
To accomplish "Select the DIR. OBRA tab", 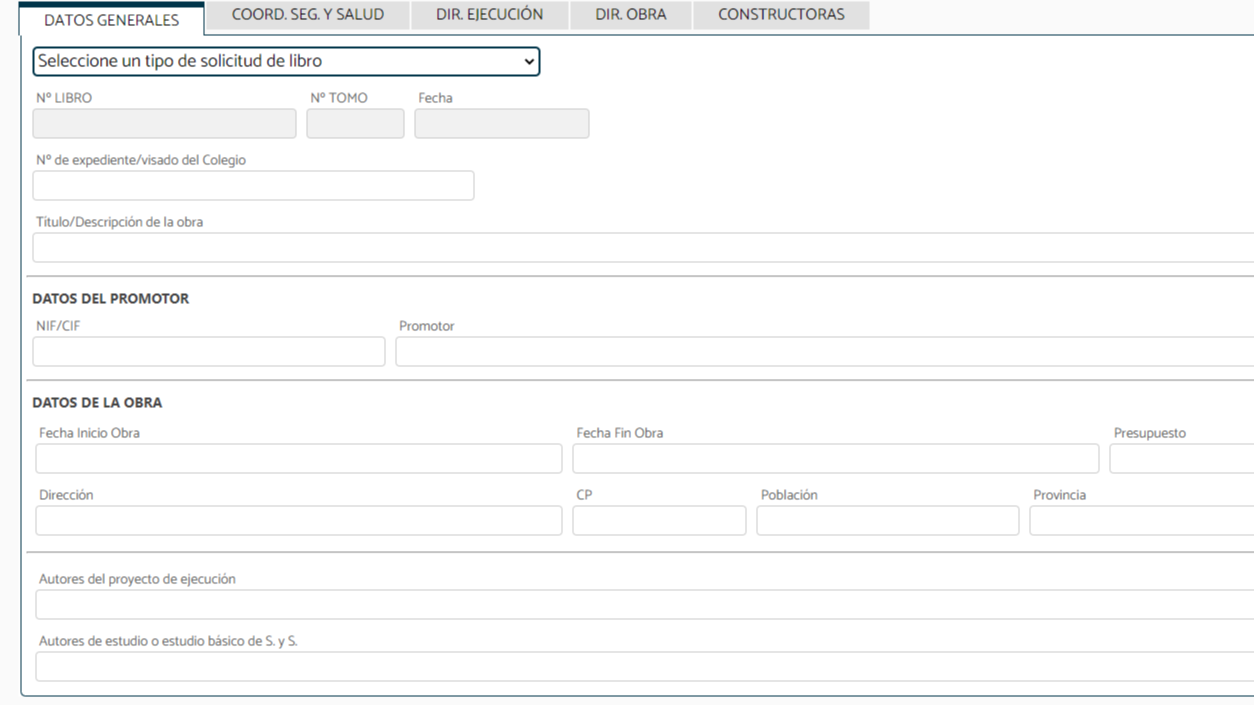I will pos(630,15).
